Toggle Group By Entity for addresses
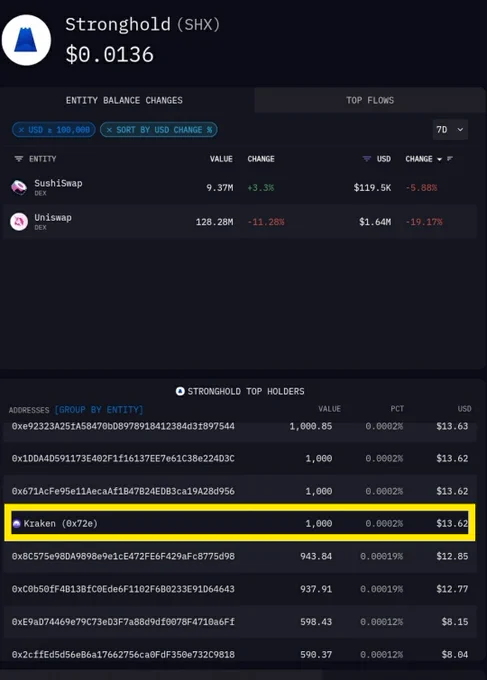 98,409
